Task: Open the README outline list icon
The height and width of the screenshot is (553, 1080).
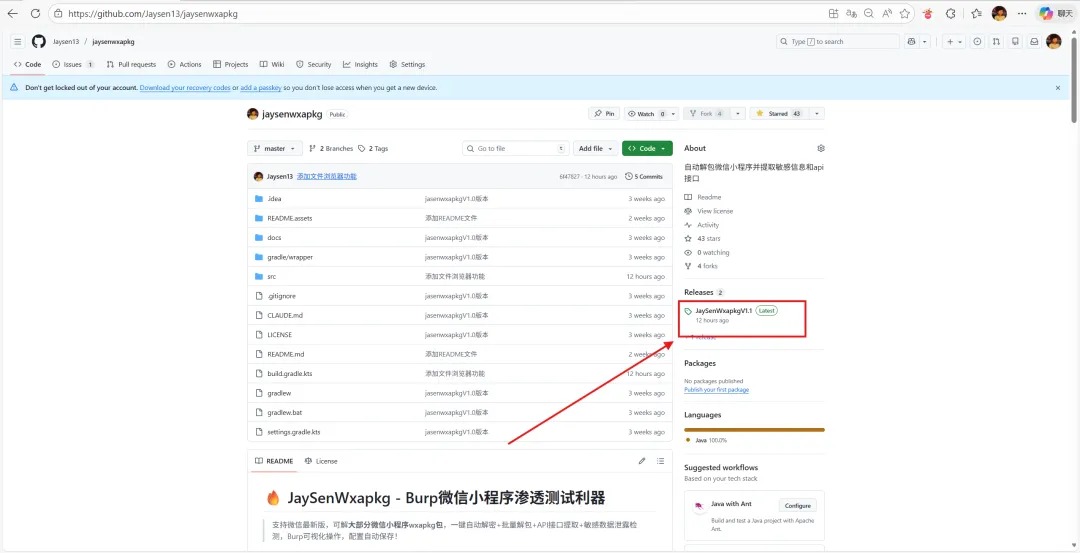Action: point(661,461)
